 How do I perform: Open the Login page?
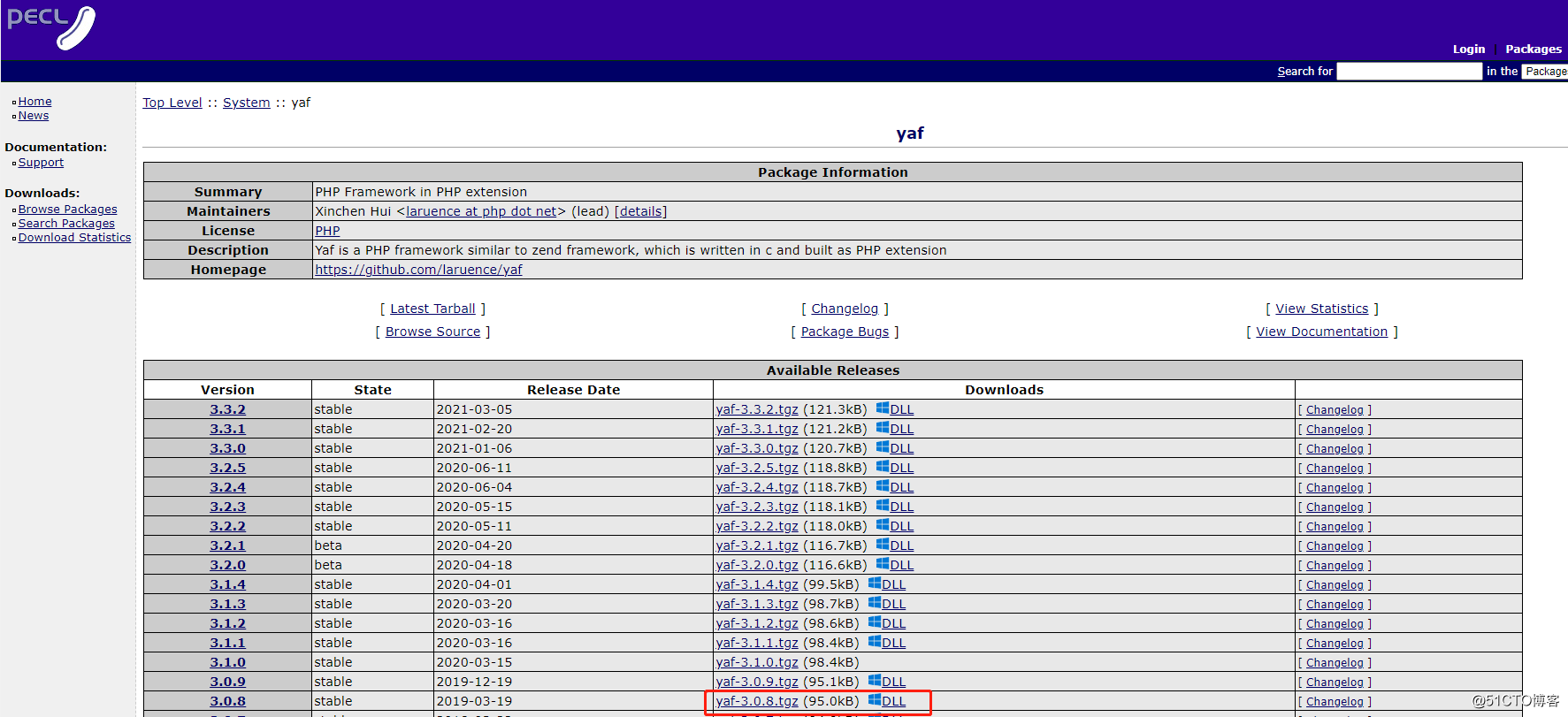coord(1469,50)
